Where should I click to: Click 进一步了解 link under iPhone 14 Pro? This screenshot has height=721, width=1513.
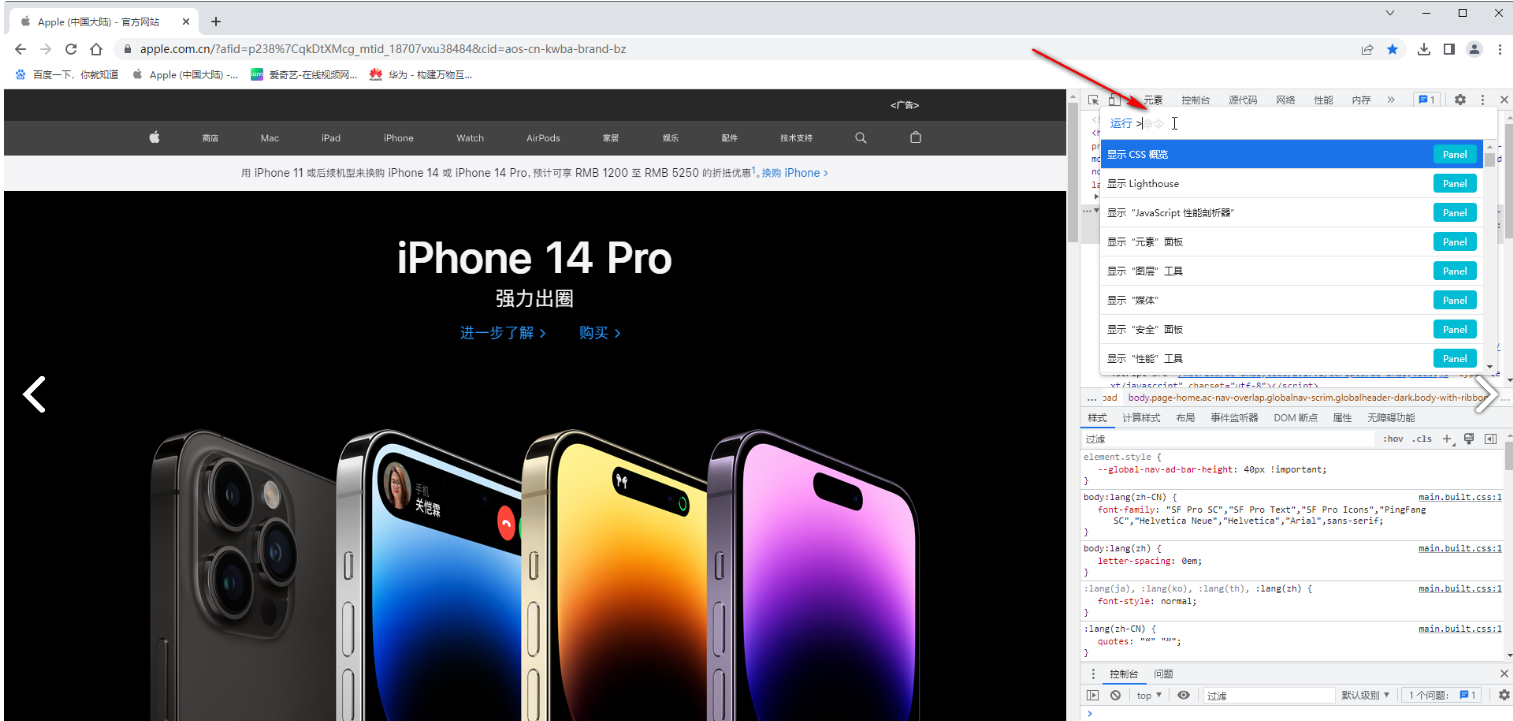click(503, 333)
